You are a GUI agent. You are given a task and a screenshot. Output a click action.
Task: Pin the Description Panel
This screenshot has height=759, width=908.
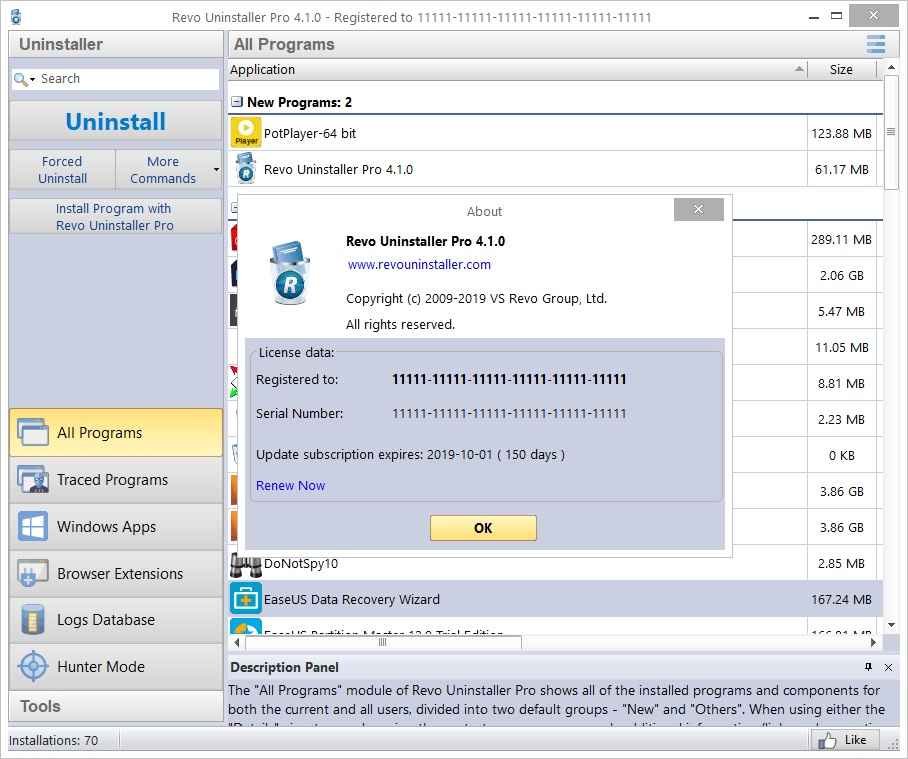click(868, 667)
